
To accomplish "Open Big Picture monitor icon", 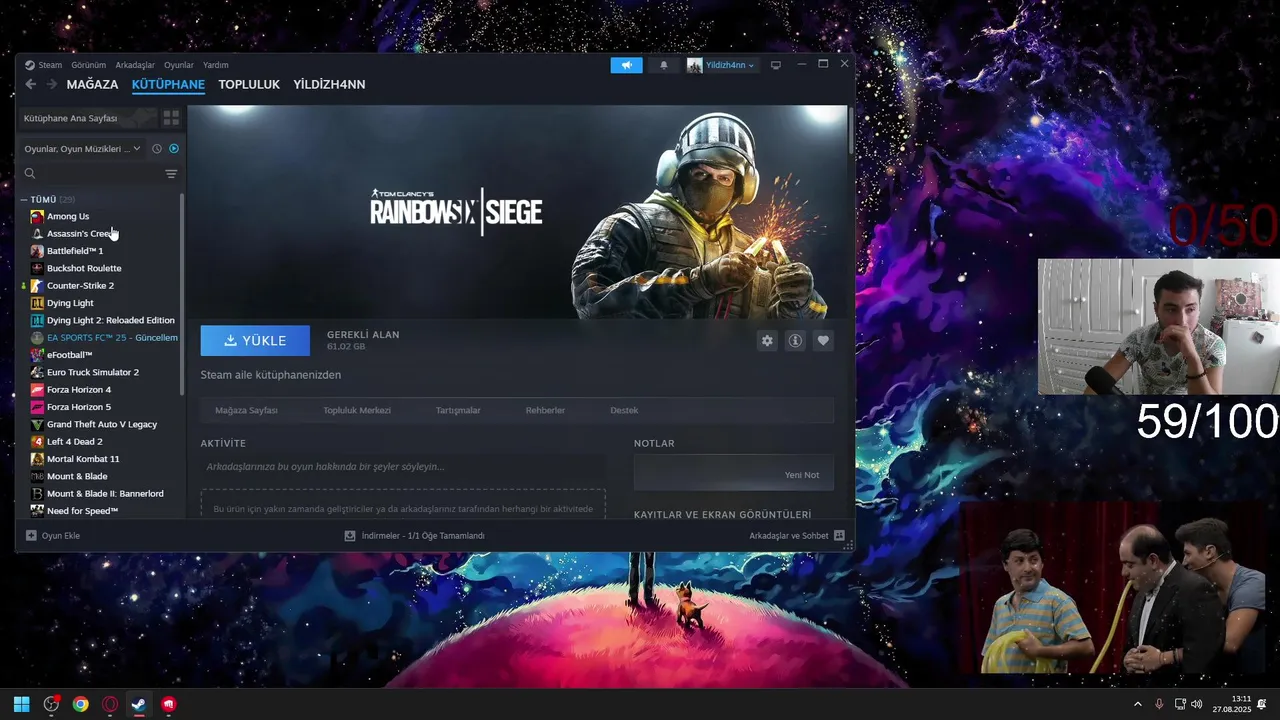I will point(775,65).
